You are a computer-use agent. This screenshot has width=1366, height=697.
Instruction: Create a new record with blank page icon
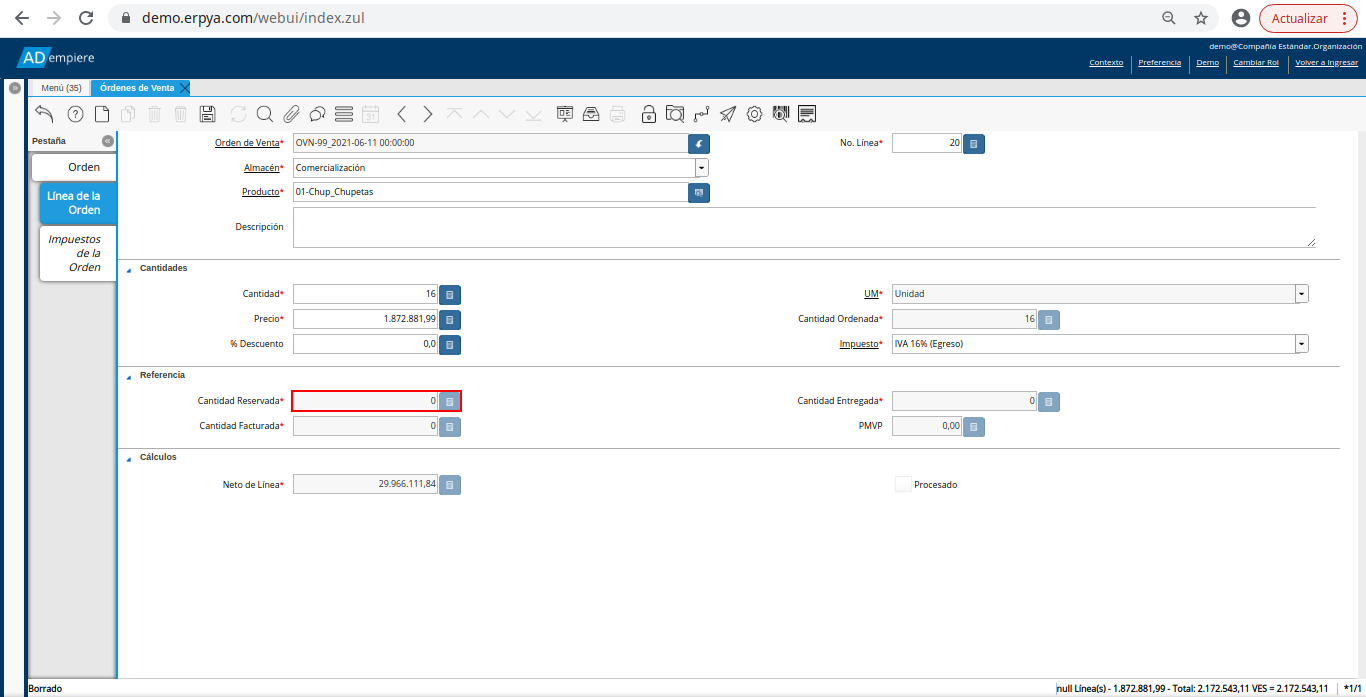102,114
